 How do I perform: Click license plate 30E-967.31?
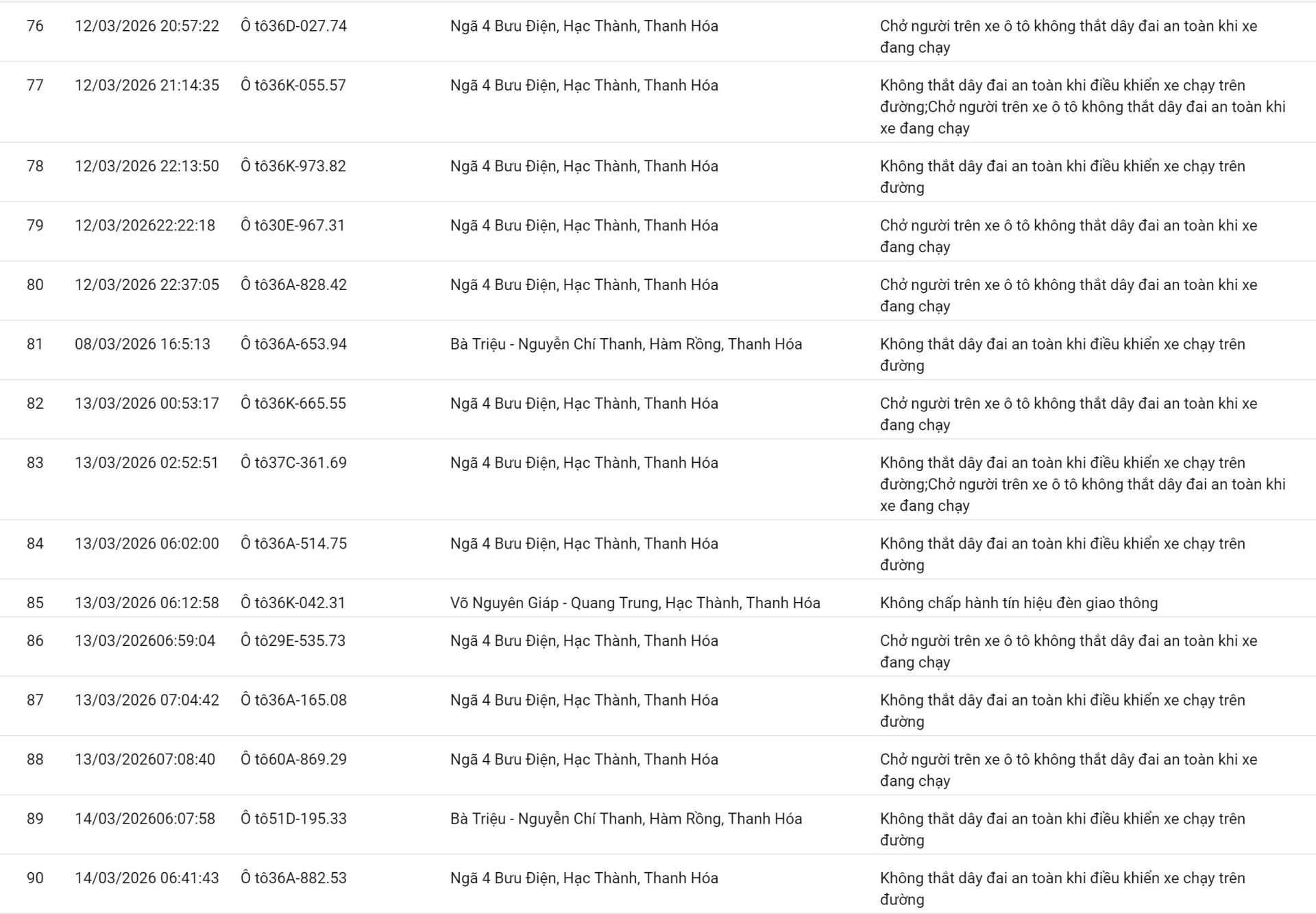pos(293,226)
